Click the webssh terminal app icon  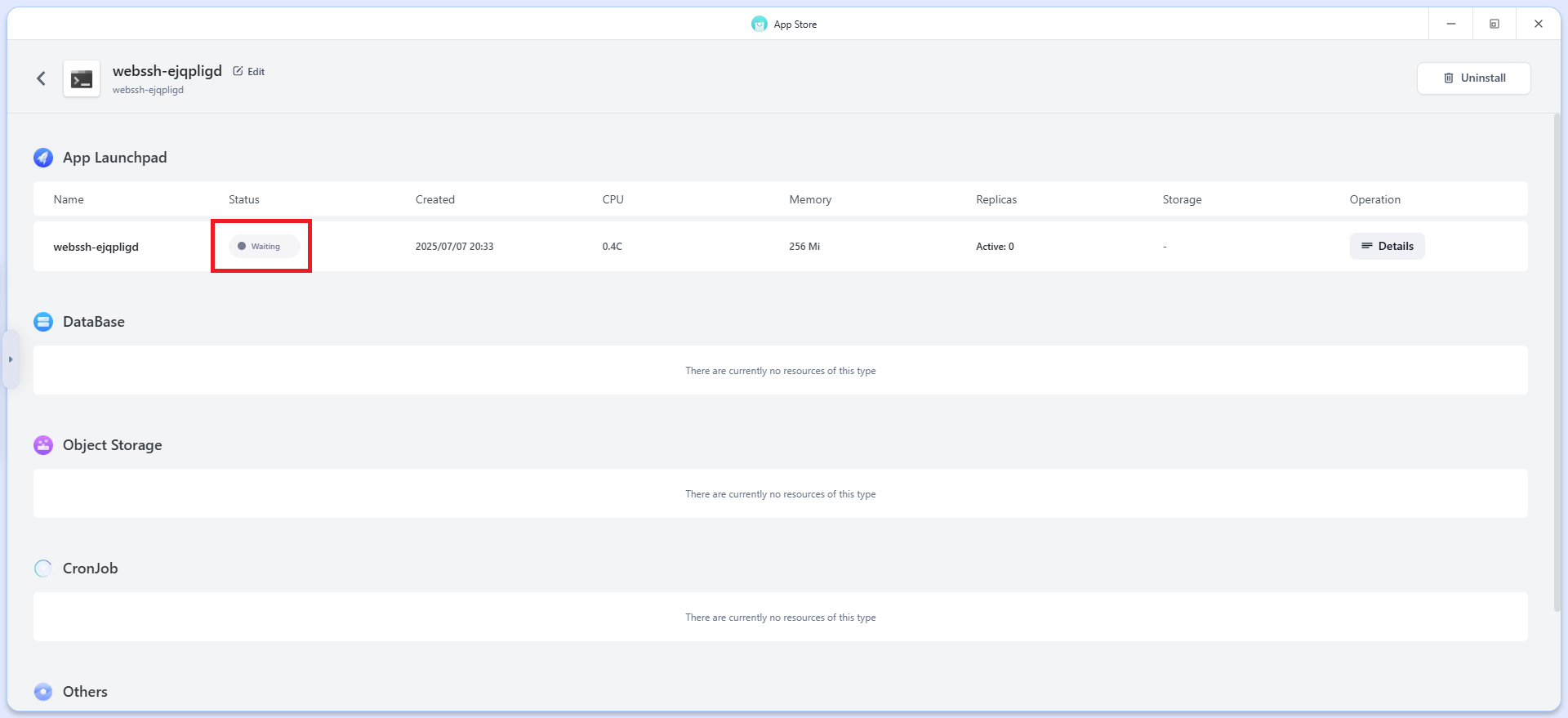tap(82, 79)
